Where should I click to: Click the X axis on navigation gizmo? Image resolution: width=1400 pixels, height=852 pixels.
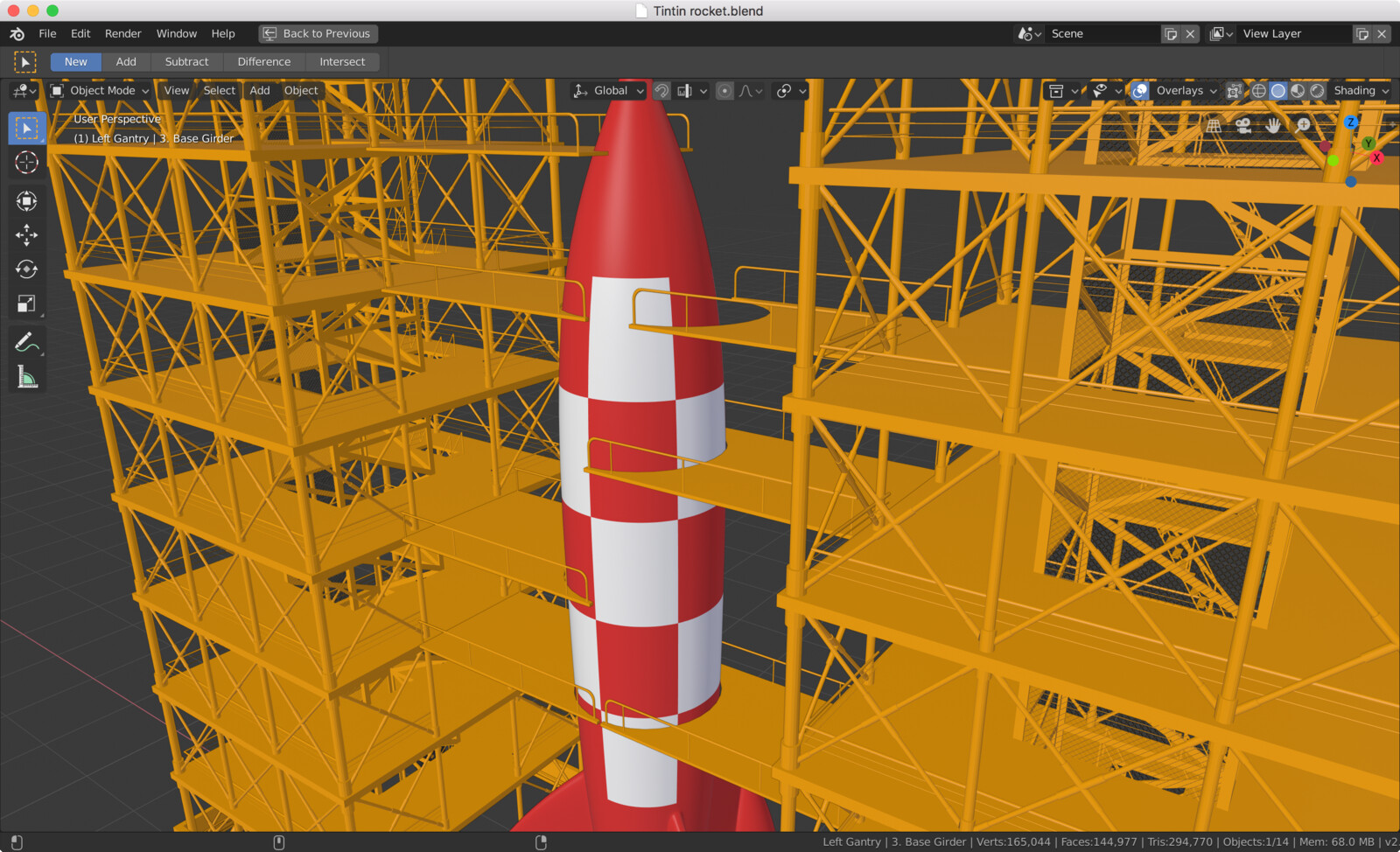pyautogui.click(x=1376, y=157)
